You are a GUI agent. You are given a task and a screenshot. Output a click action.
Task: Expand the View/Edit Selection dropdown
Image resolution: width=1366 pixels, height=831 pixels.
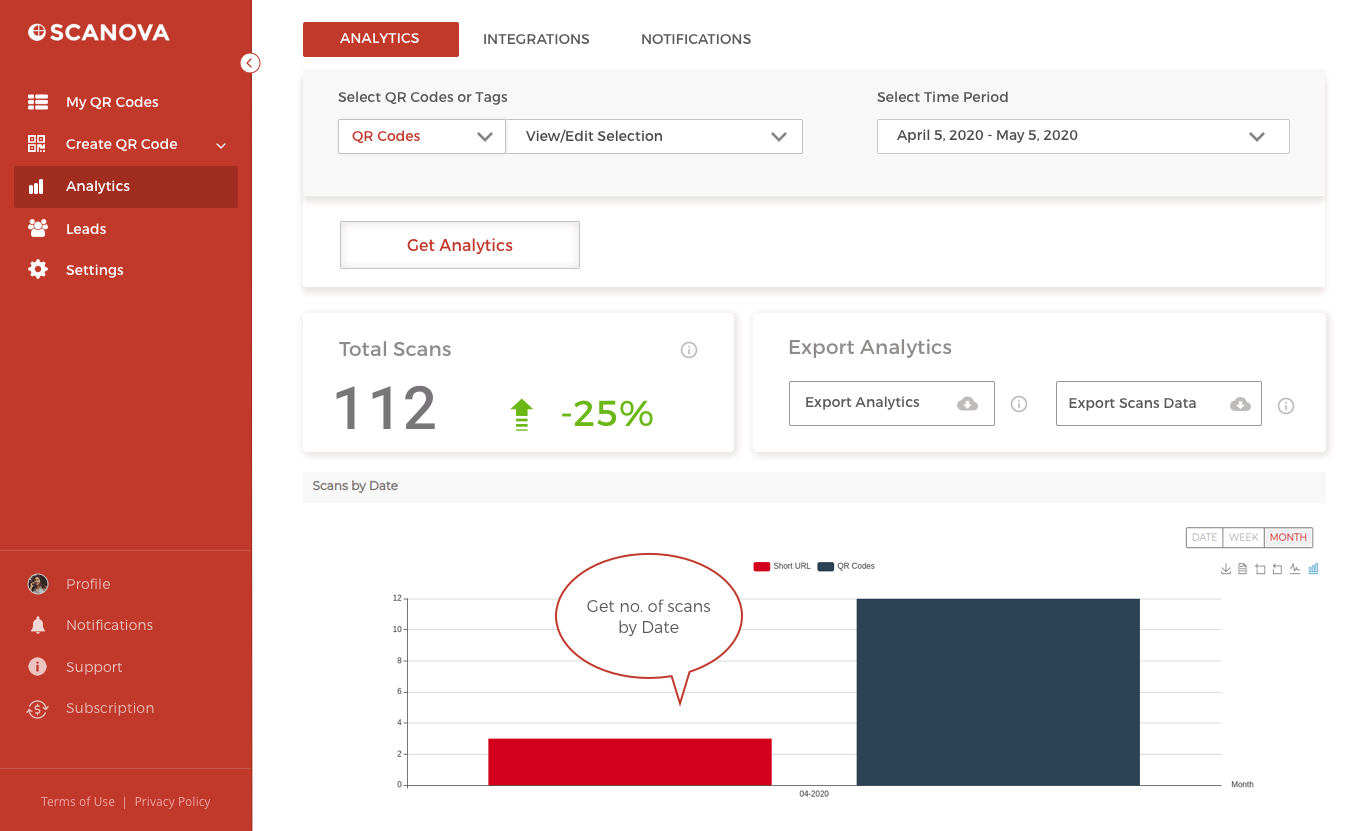[655, 136]
